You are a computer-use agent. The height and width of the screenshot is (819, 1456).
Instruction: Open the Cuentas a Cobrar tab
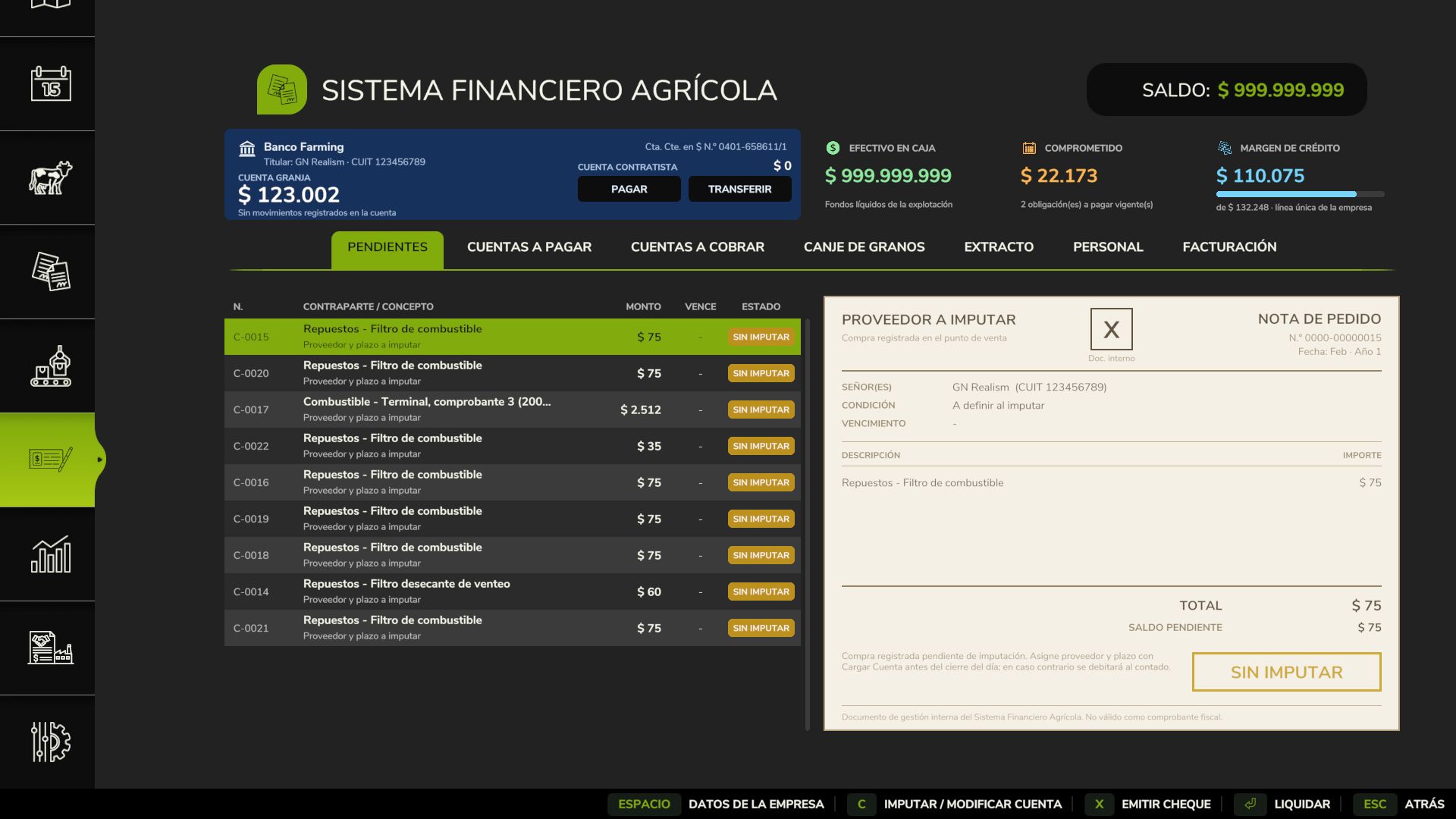698,247
